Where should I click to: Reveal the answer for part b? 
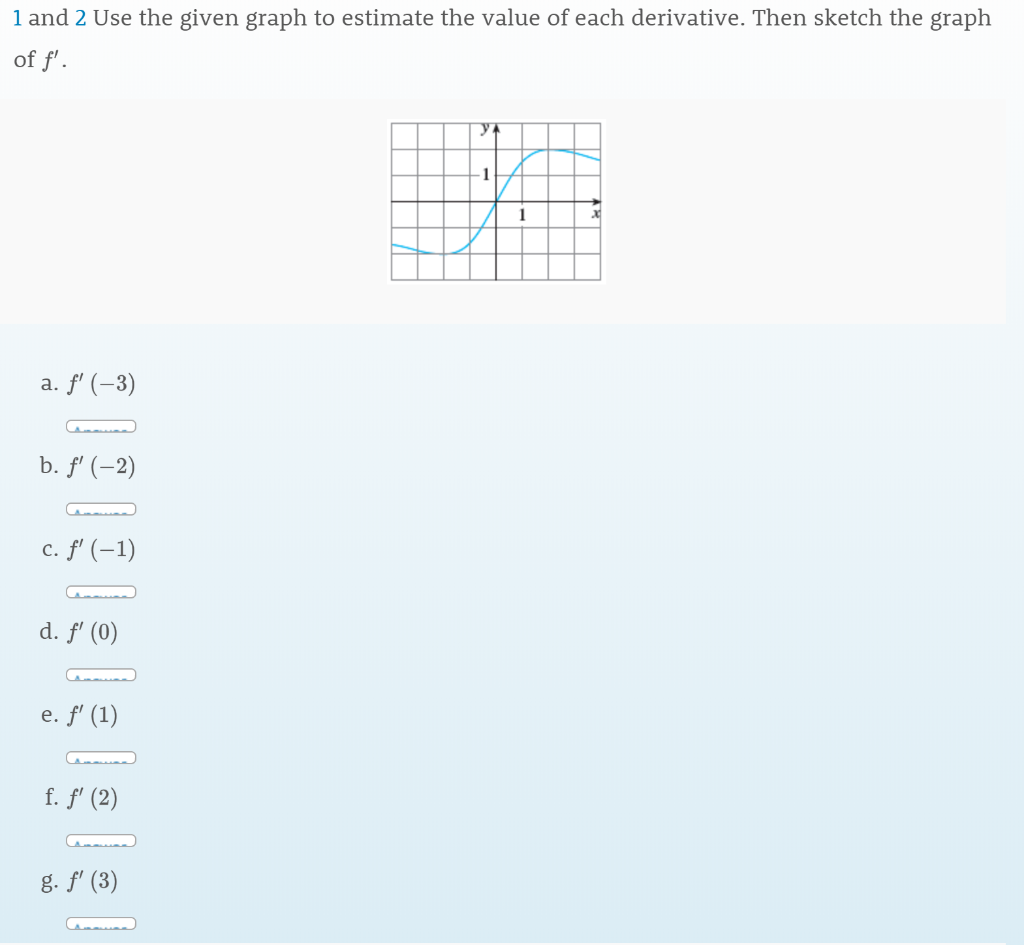coord(101,508)
